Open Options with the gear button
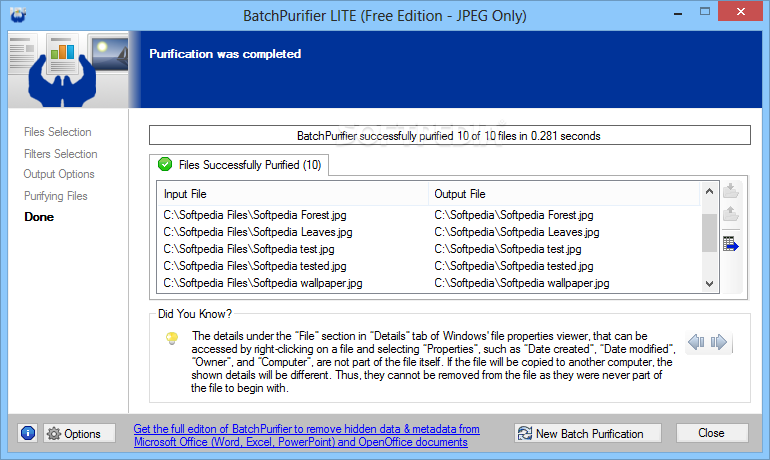Image resolution: width=770 pixels, height=460 pixels. pos(80,433)
